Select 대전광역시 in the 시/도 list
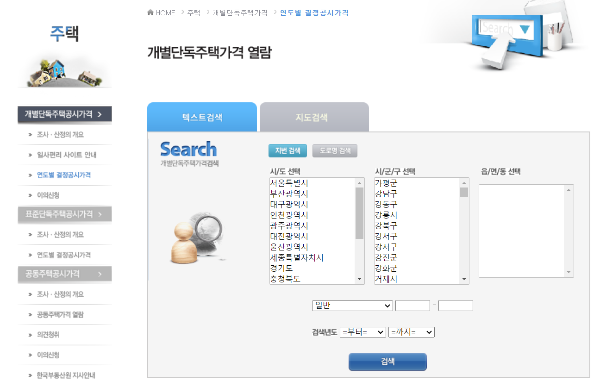The height and width of the screenshot is (381, 600). coord(312,236)
